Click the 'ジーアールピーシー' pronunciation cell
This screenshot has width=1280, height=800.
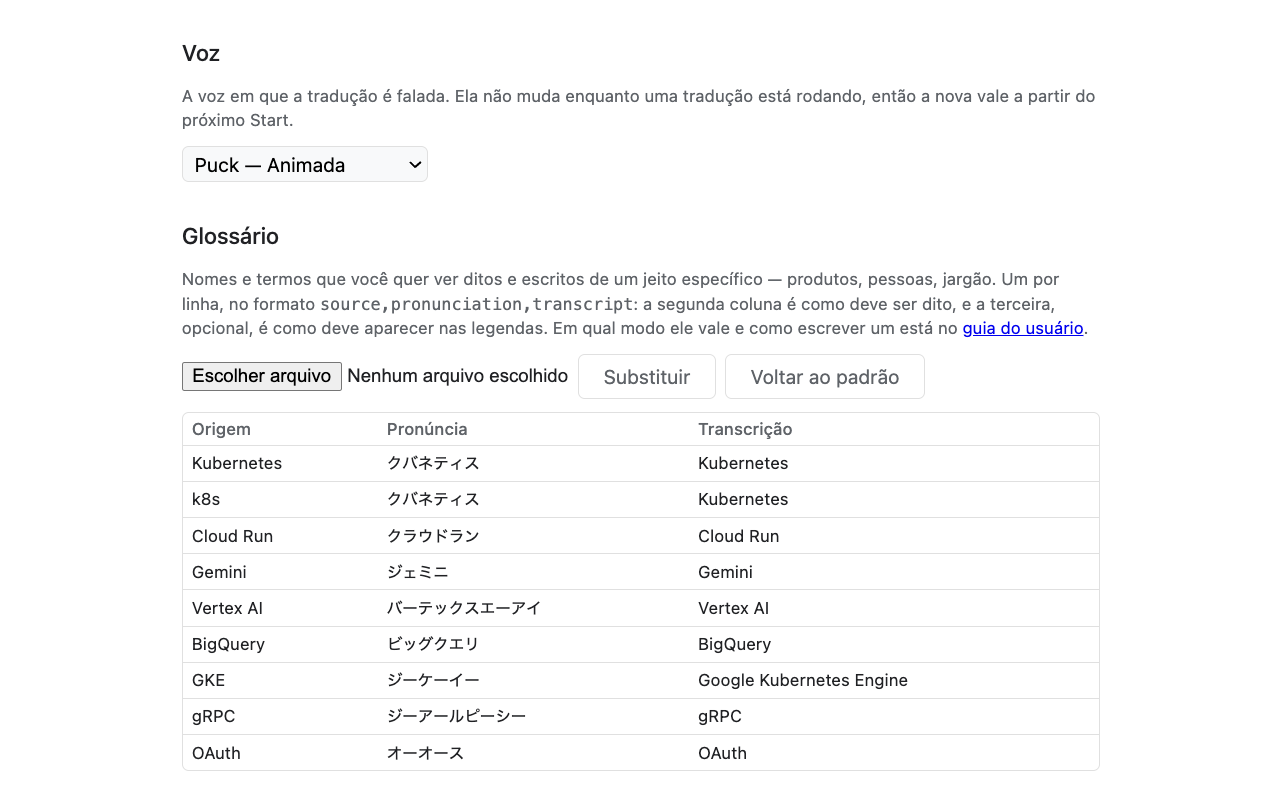456,716
